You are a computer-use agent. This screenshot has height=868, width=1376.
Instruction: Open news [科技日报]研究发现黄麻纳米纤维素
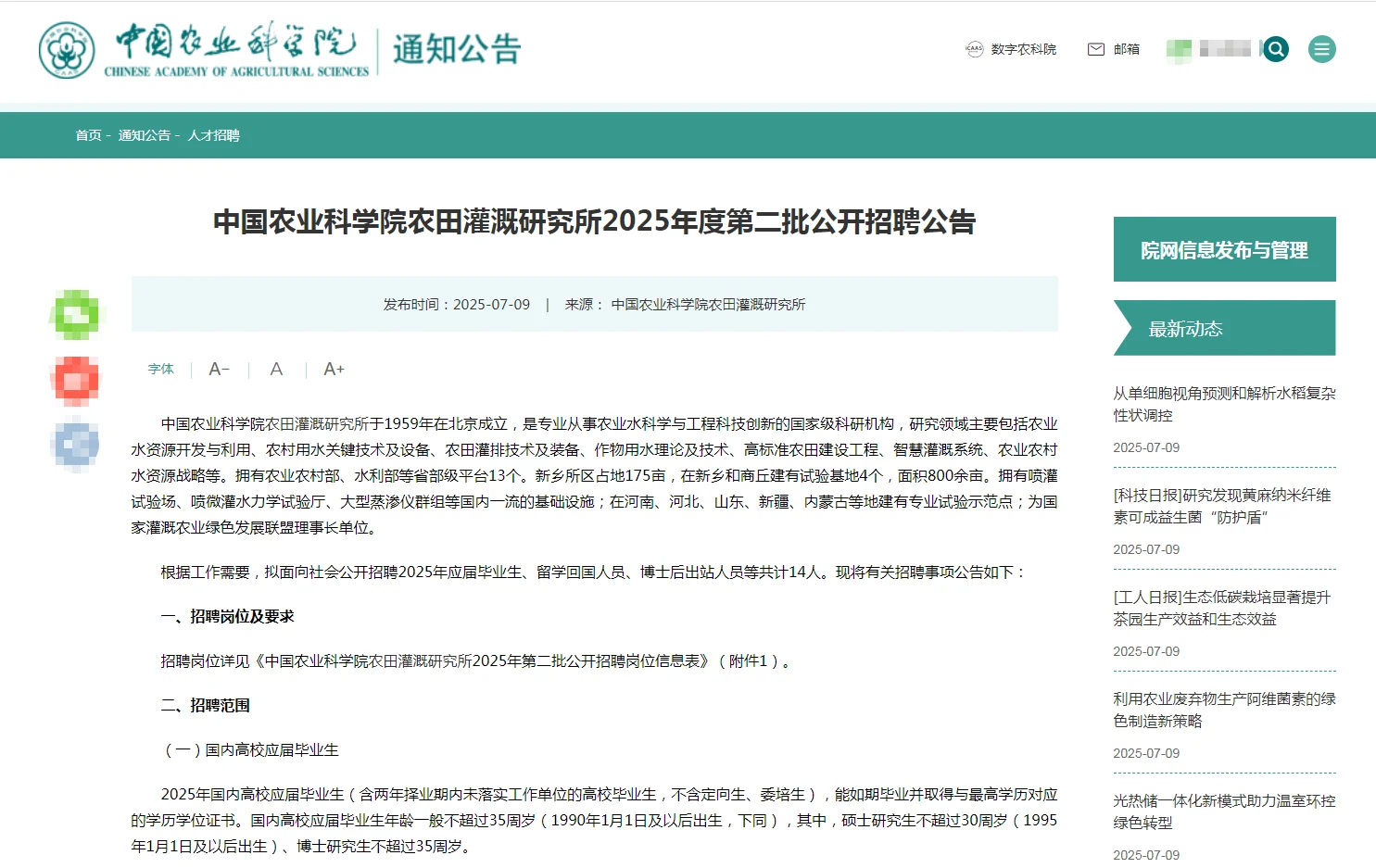click(1222, 506)
